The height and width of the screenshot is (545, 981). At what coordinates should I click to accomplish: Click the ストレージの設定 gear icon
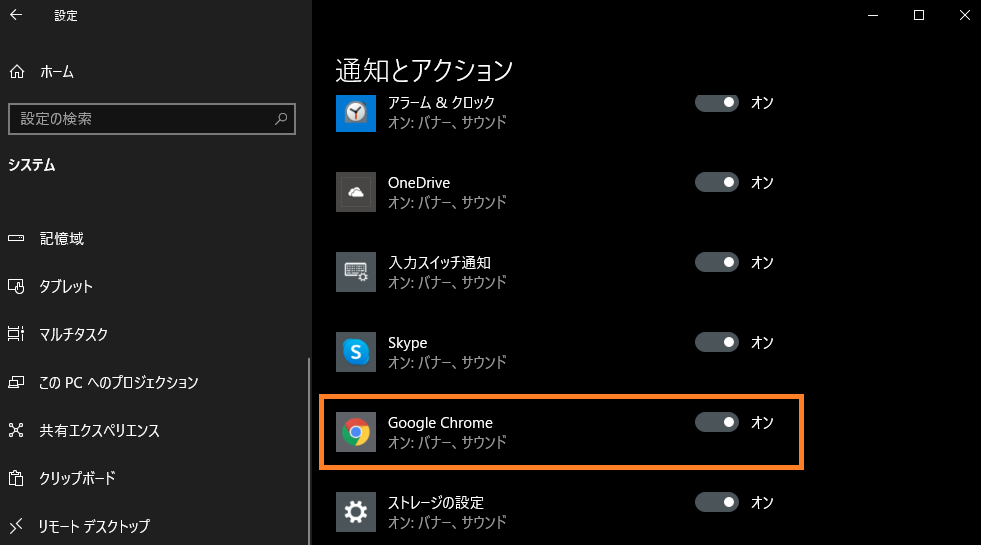pyautogui.click(x=356, y=512)
